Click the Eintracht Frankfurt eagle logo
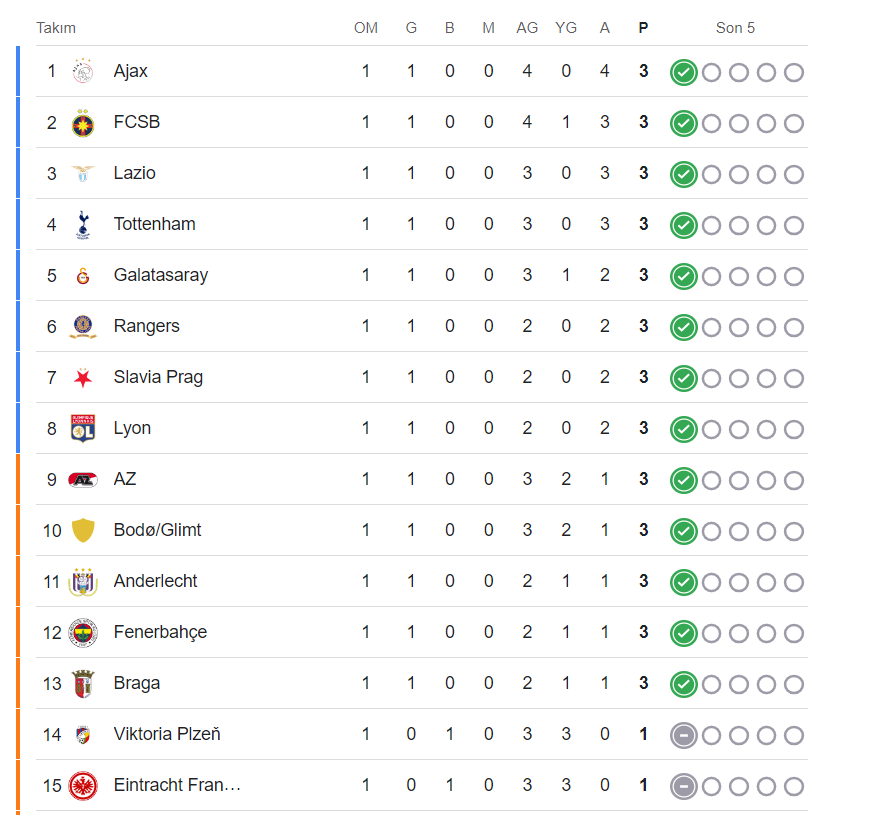The width and height of the screenshot is (882, 815). 83,786
